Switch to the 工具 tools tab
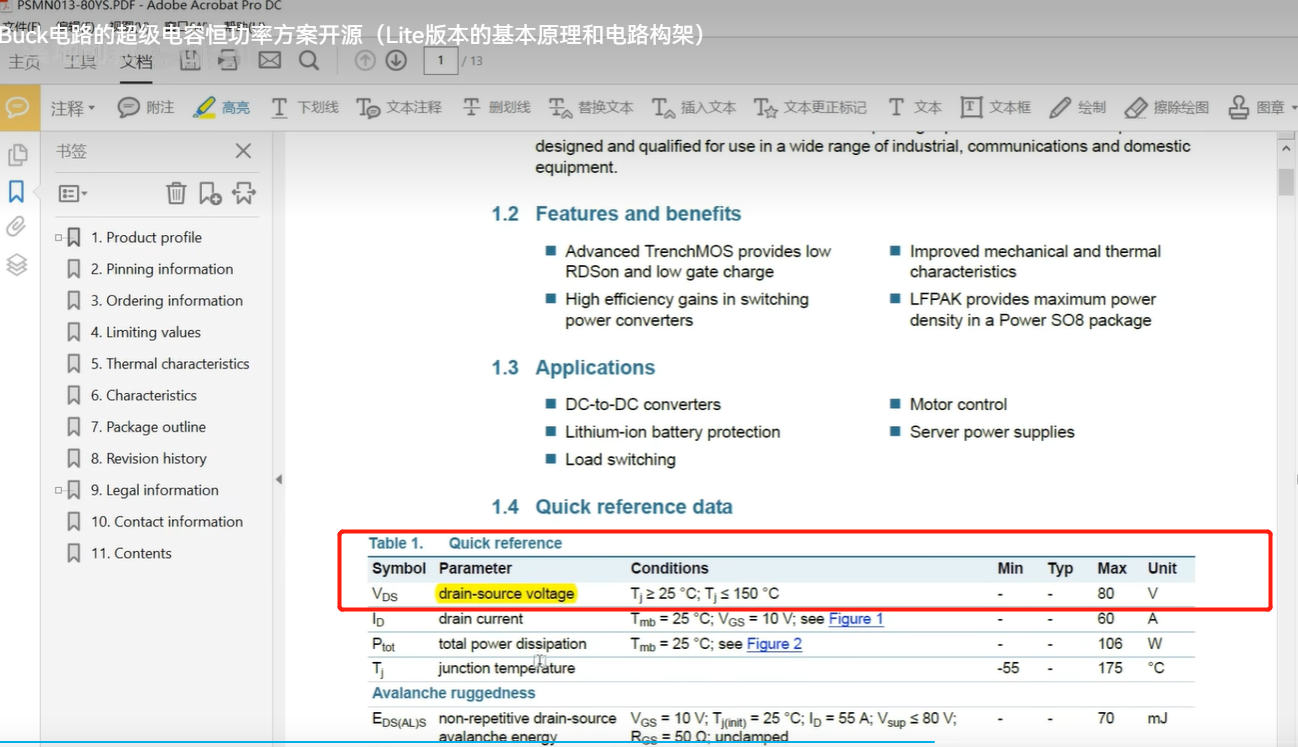The width and height of the screenshot is (1298, 747). [x=80, y=62]
